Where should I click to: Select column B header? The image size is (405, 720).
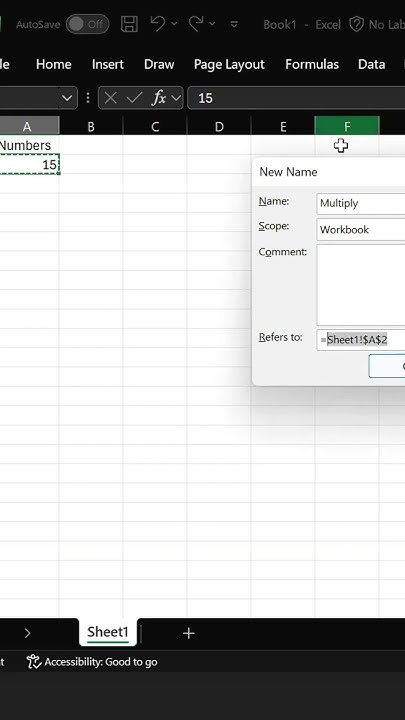(x=91, y=126)
